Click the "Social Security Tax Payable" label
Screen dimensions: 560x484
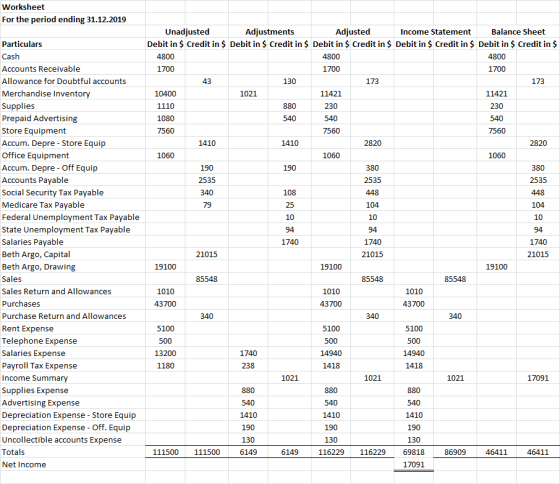pyautogui.click(x=52, y=193)
